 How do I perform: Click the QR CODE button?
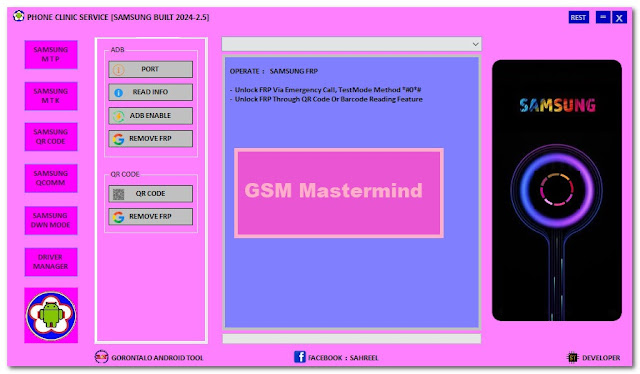(151, 194)
